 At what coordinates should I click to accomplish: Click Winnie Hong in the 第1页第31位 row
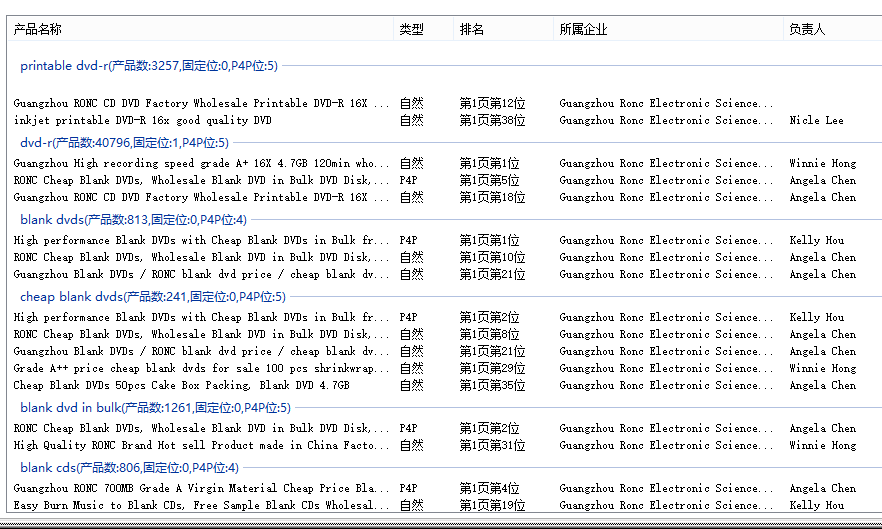(x=822, y=446)
